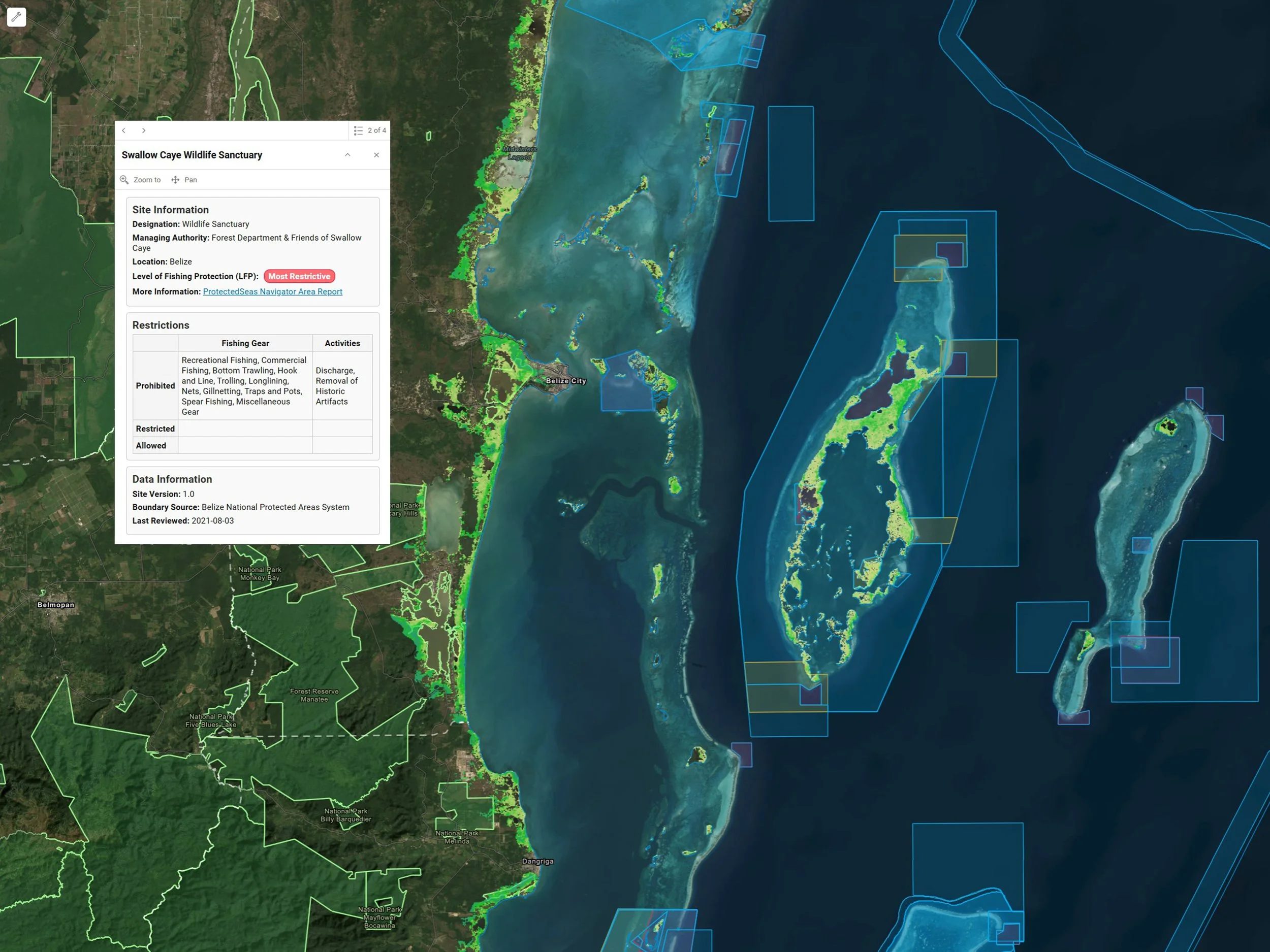Select the Prohibited row in Restrictions table
The height and width of the screenshot is (952, 1270).
[x=155, y=385]
